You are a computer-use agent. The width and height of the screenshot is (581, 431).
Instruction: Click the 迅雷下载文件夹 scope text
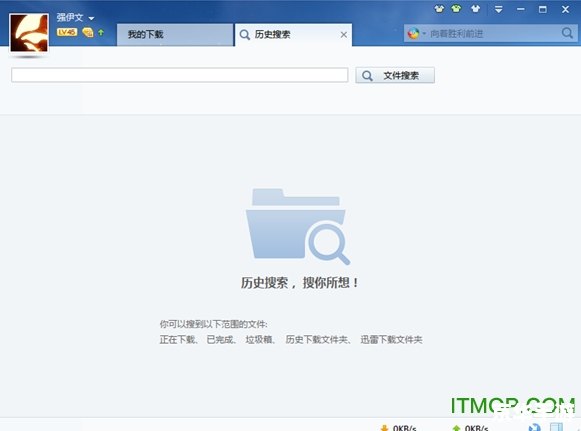391,339
